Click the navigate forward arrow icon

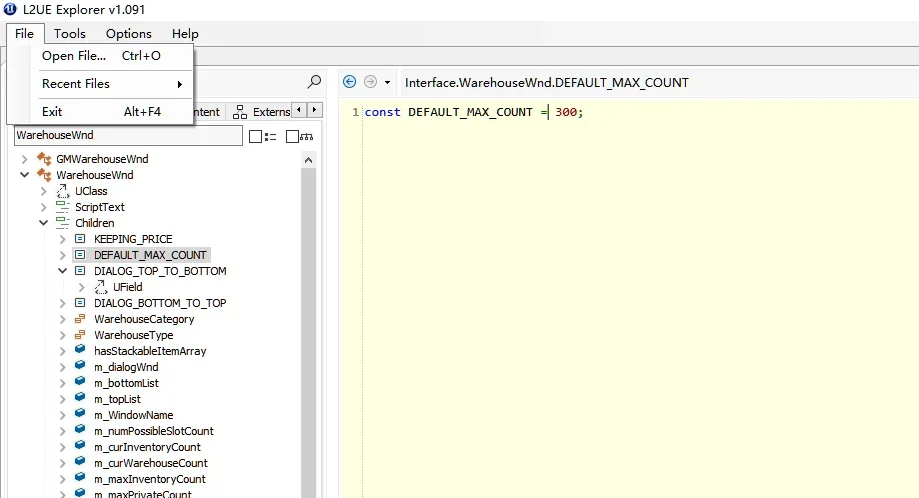pos(370,82)
